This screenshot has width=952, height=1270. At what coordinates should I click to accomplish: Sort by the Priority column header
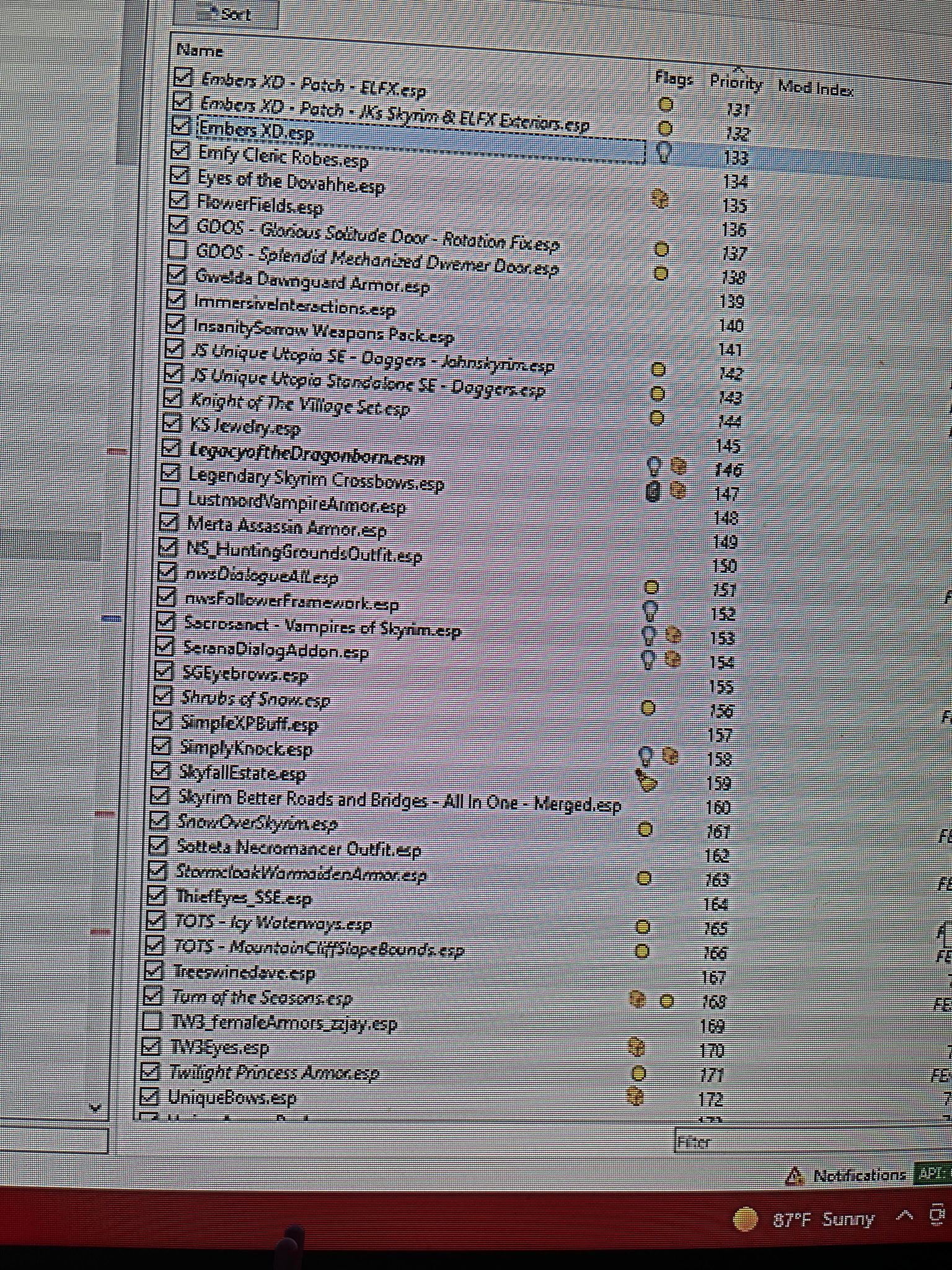click(736, 82)
